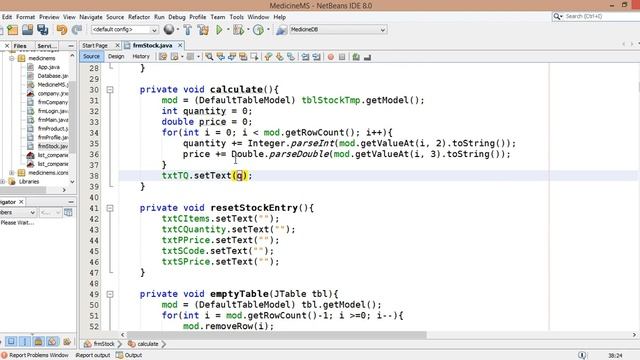Switch to History view

(141, 56)
